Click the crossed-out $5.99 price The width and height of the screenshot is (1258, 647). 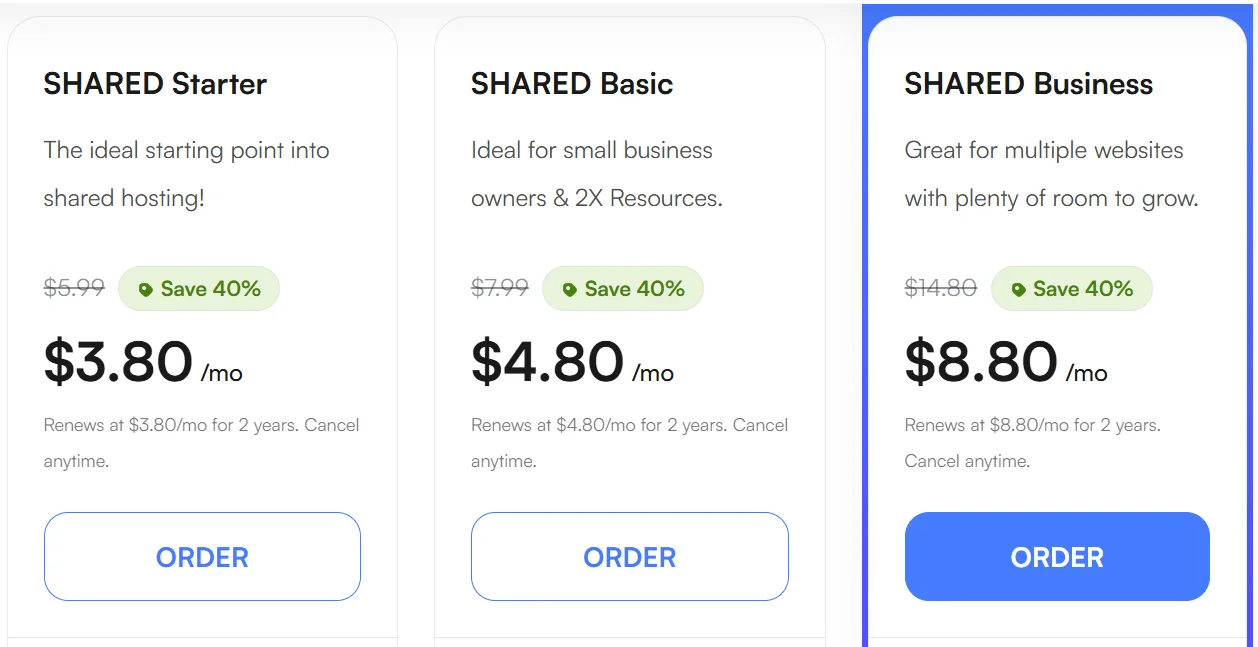(x=74, y=288)
